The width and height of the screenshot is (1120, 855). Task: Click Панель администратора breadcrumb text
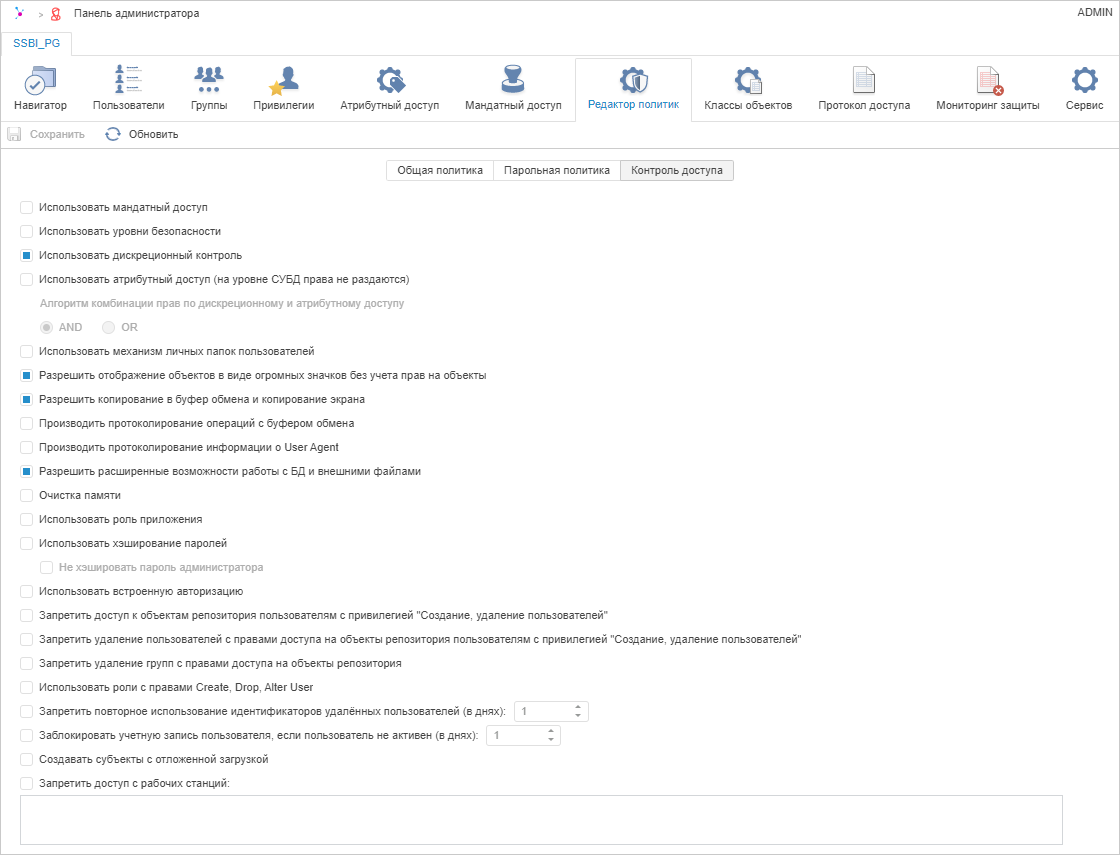pos(136,14)
